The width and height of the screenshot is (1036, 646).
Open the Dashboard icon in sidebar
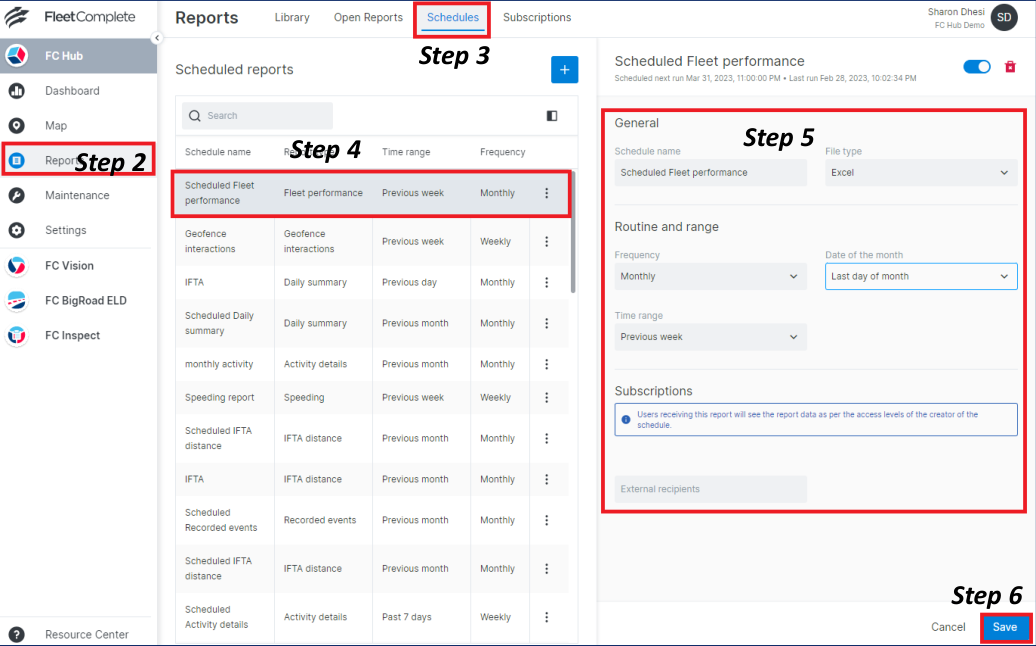(x=16, y=91)
